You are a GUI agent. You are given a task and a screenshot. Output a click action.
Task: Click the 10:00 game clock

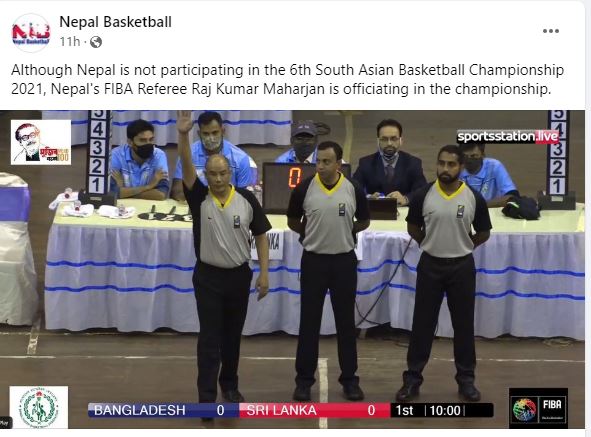tap(445, 410)
